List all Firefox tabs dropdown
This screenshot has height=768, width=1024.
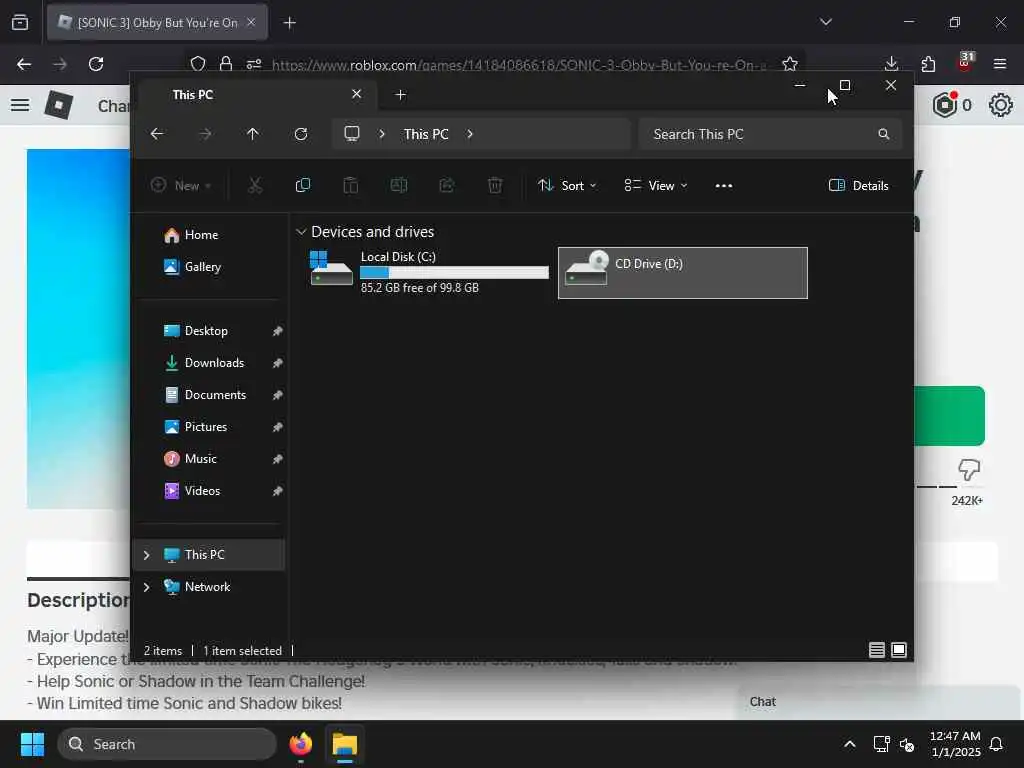[825, 22]
